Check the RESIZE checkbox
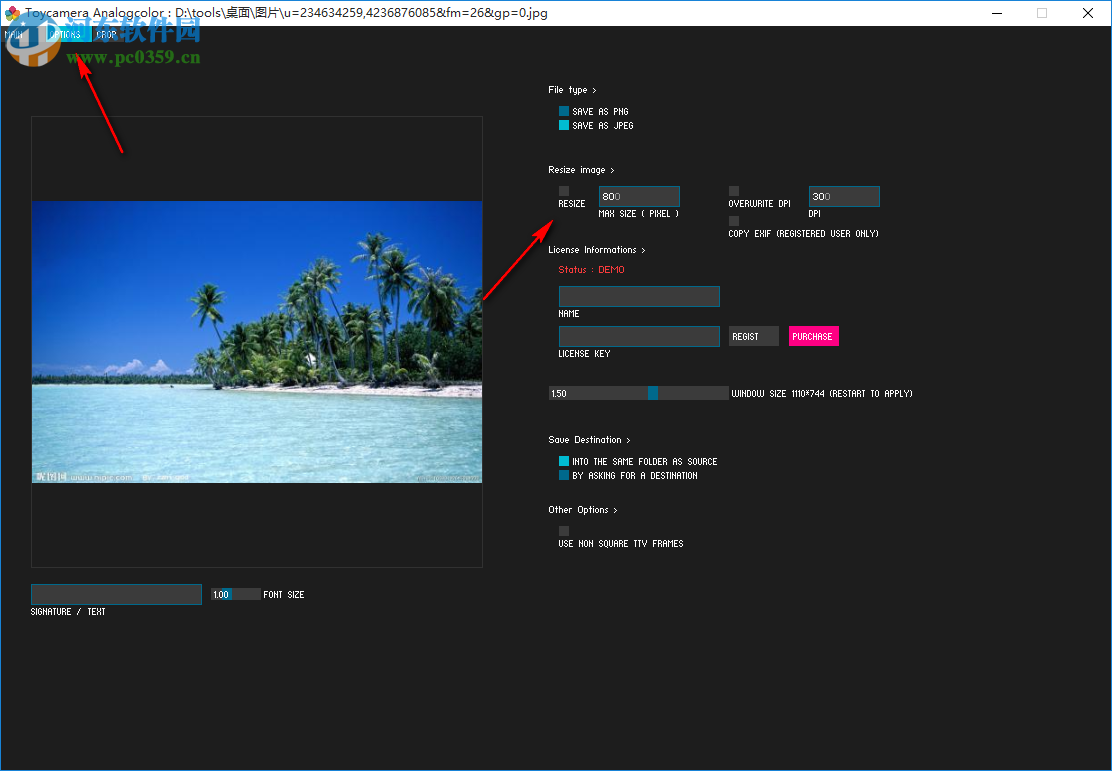The image size is (1112, 771). 564,191
